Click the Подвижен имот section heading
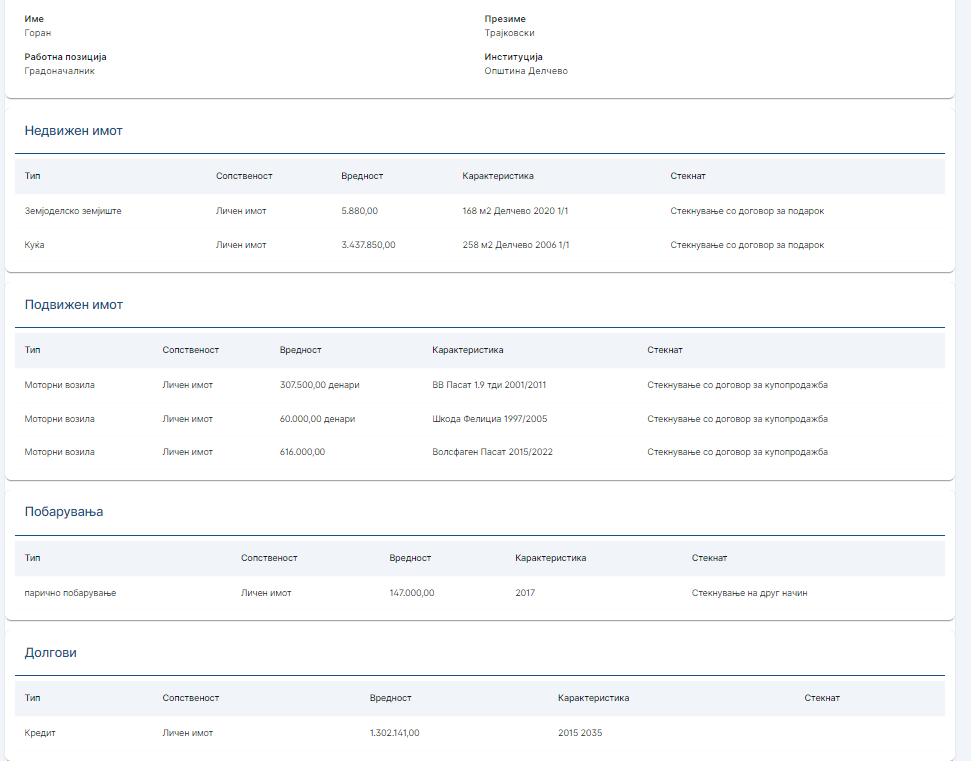 74,305
